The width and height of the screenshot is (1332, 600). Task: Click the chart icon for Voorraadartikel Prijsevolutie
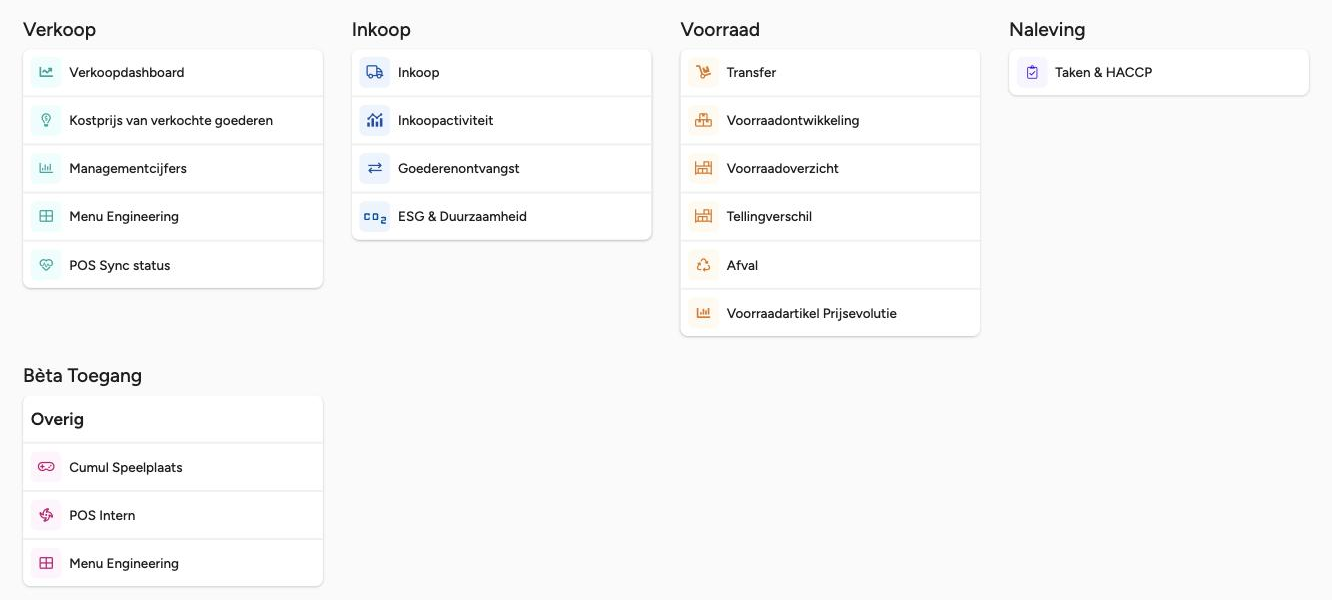pyautogui.click(x=704, y=313)
